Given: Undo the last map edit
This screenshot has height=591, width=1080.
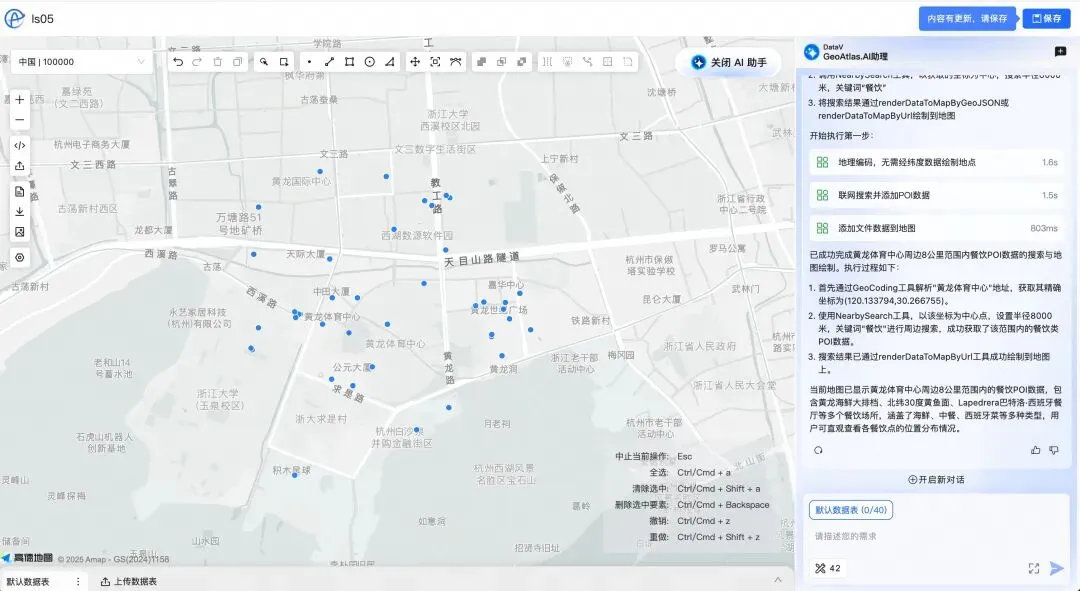Looking at the screenshot, I should (178, 62).
